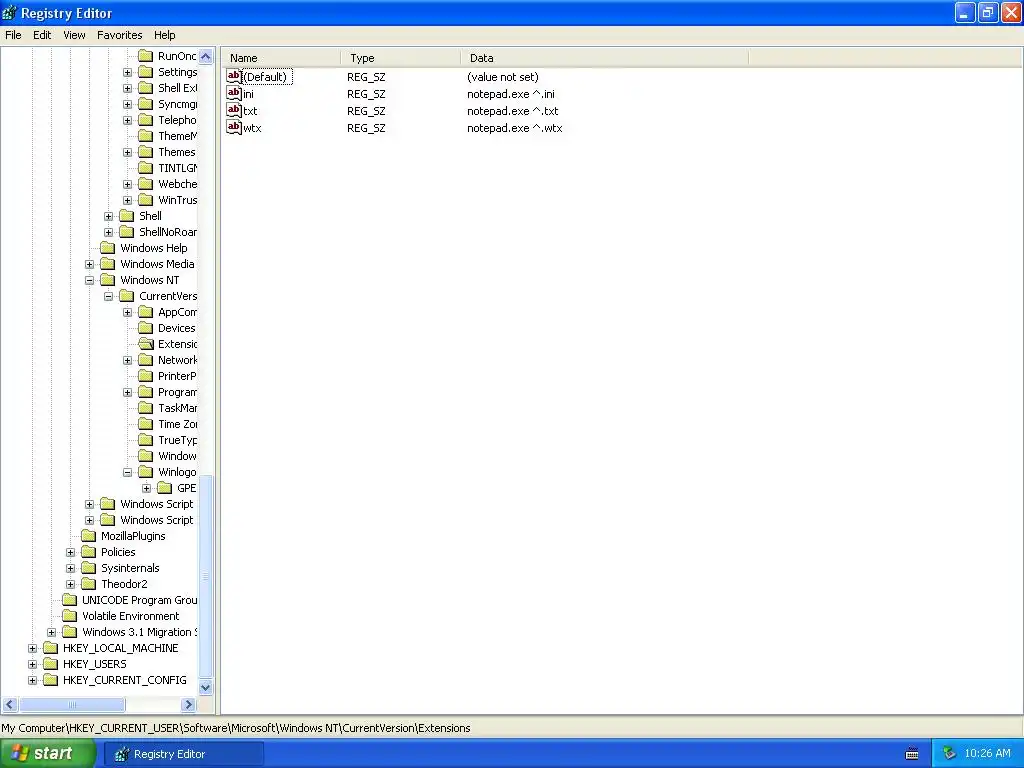The image size is (1024, 768).
Task: Expand the GPE tree node
Action: click(146, 488)
